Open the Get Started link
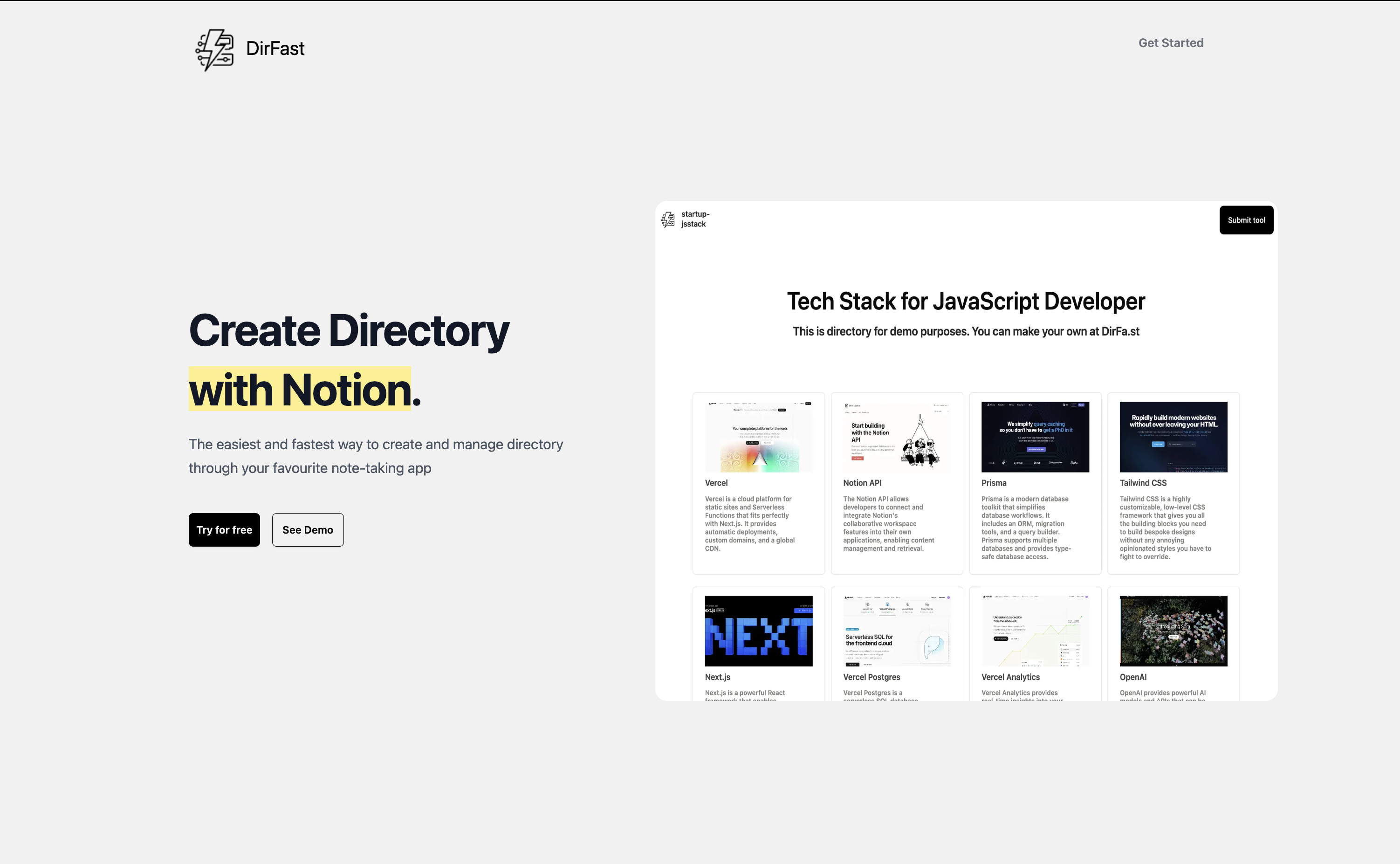This screenshot has width=1400, height=864. (x=1171, y=43)
